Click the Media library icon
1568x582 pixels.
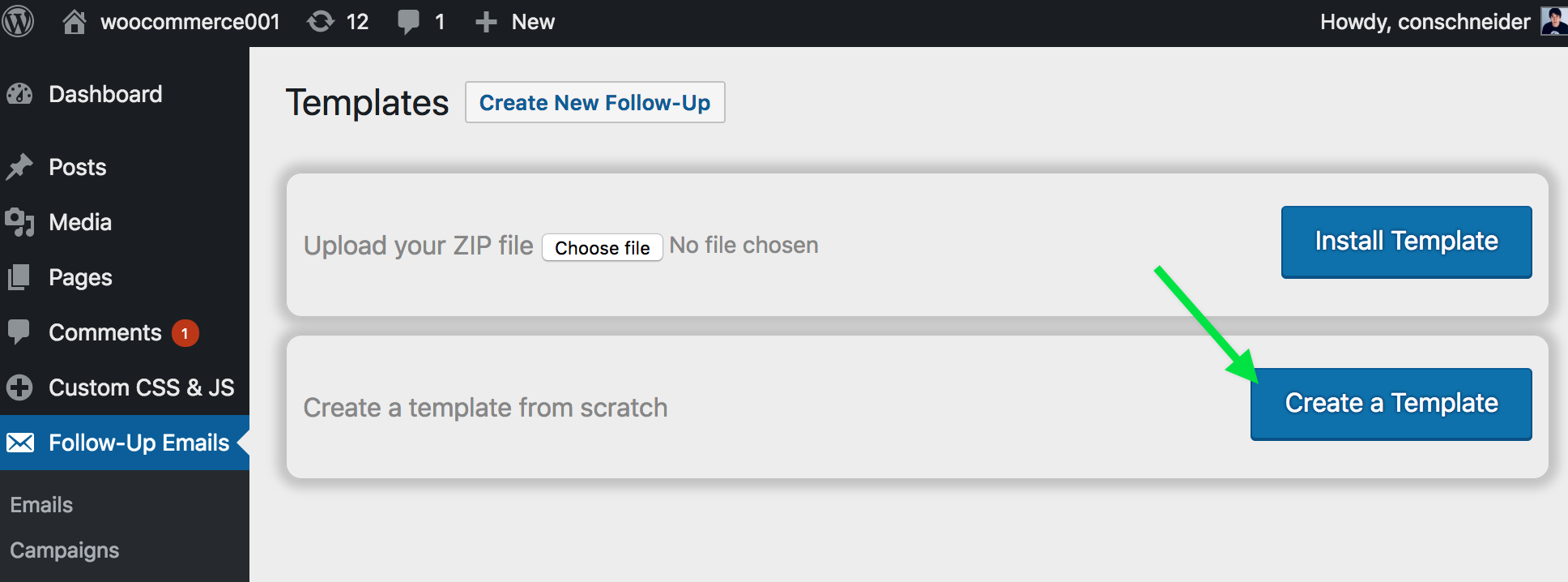pyautogui.click(x=19, y=222)
